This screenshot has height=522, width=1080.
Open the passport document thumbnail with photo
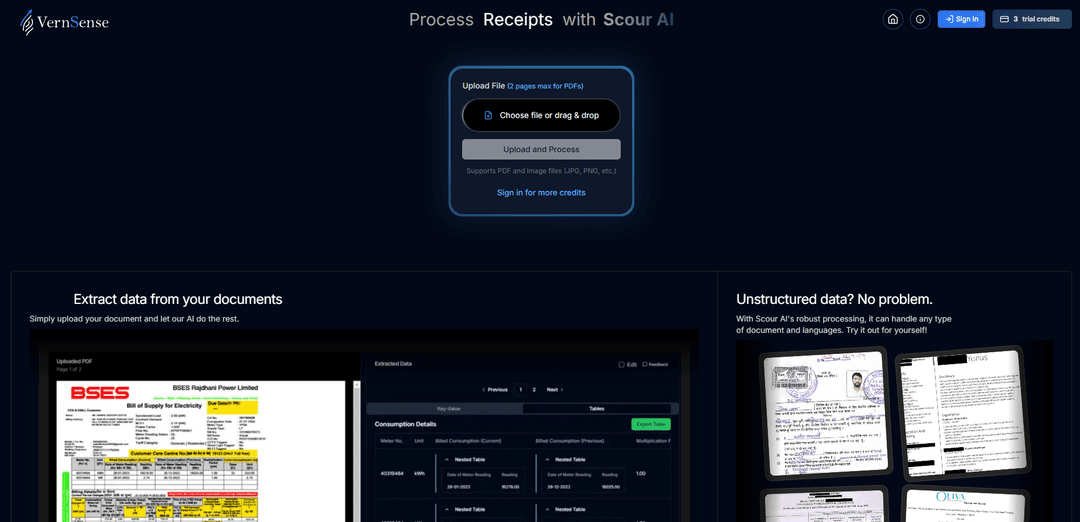(825, 412)
